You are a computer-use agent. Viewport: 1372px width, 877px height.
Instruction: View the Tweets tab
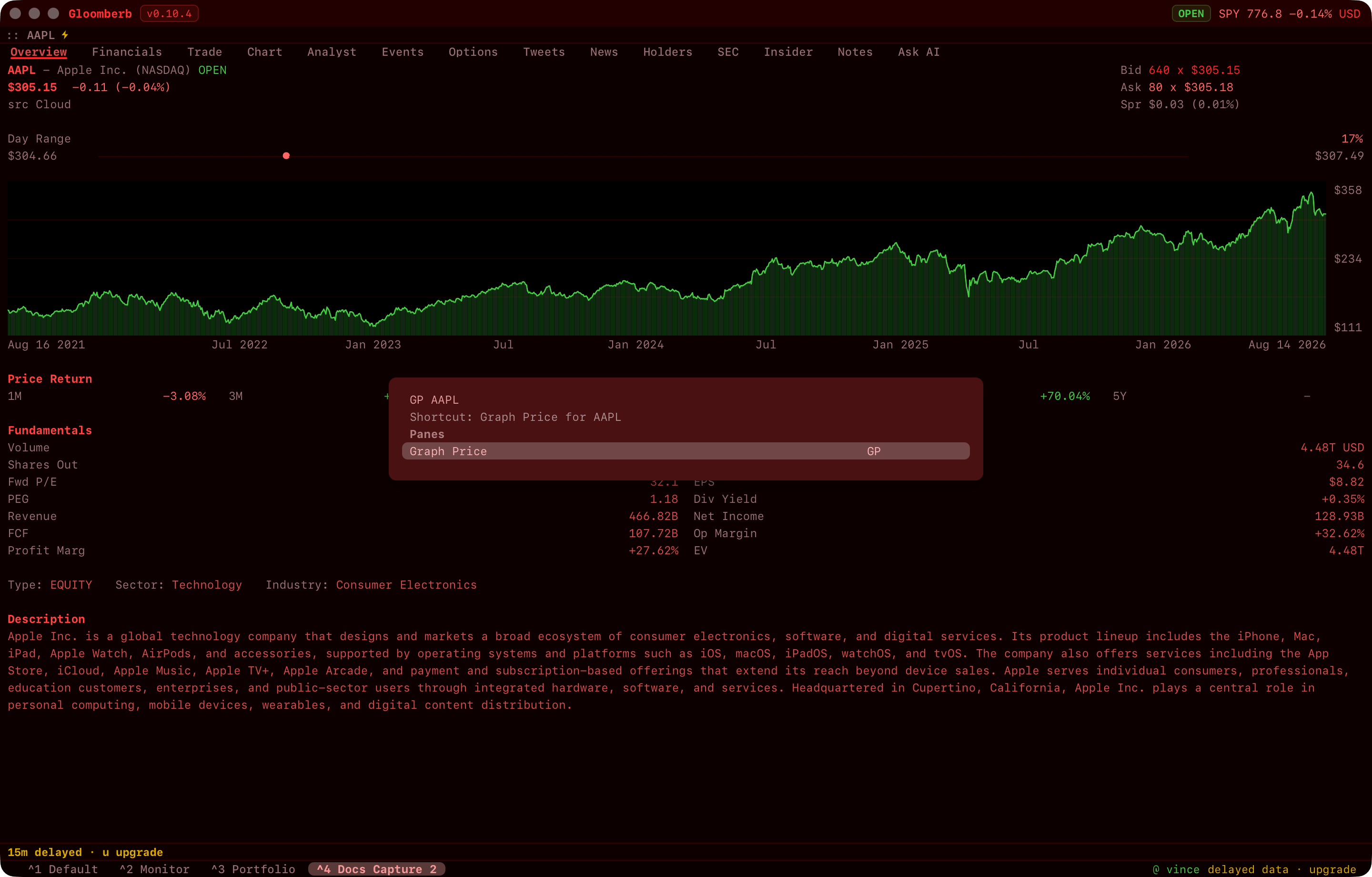544,52
